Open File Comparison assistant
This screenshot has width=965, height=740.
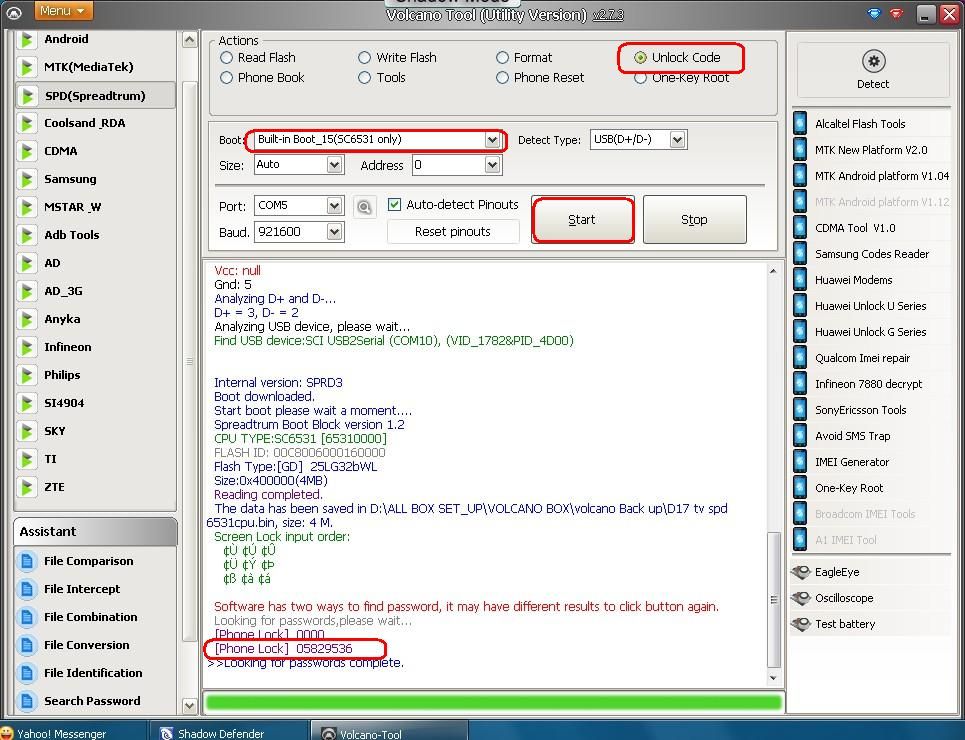tap(88, 561)
